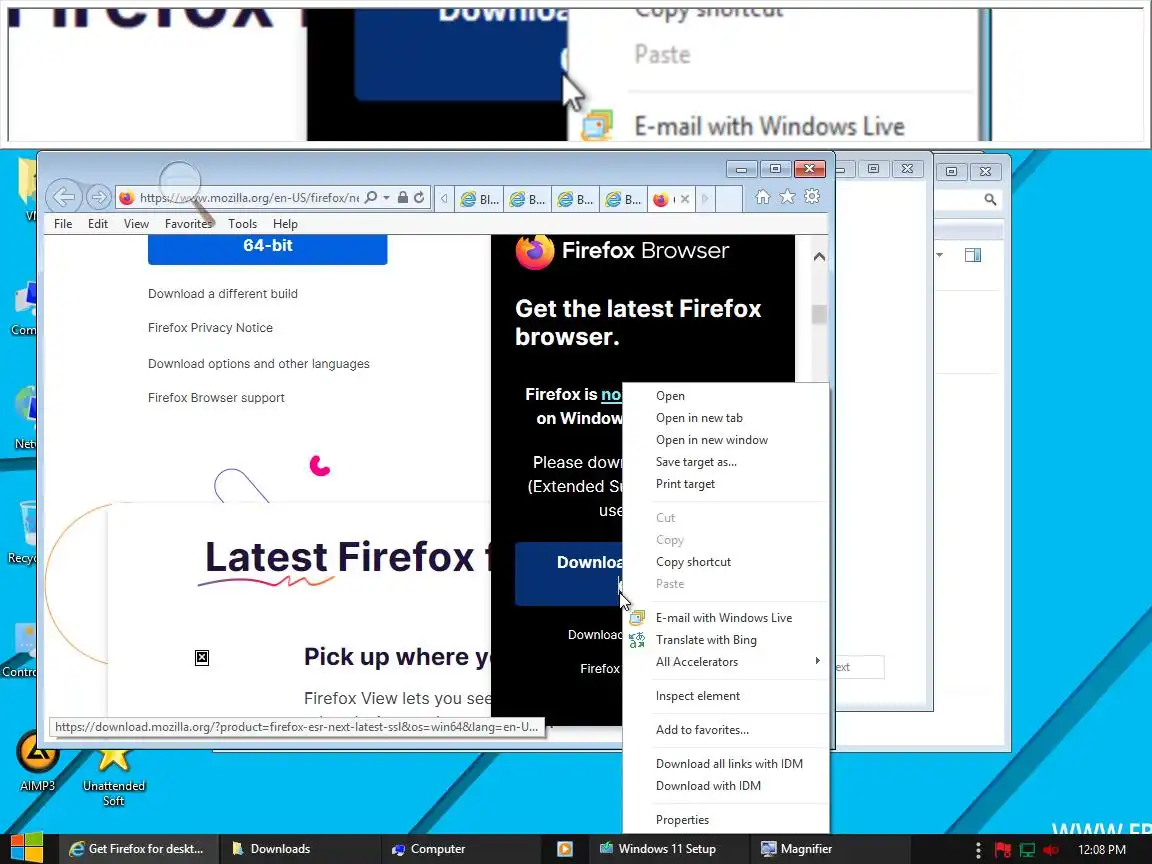Viewport: 1152px width, 864px height.
Task: Click the Refresh icon in the address bar
Action: click(419, 198)
